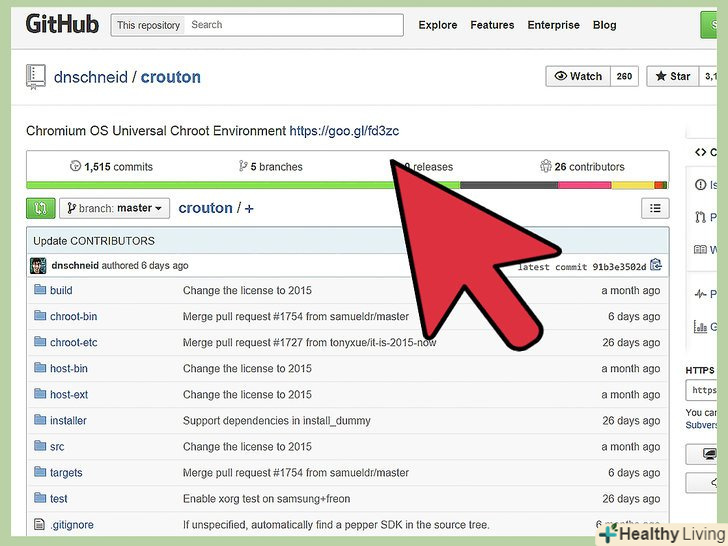Open the Pull requests sidebar icon
The width and height of the screenshot is (728, 546).
click(700, 217)
